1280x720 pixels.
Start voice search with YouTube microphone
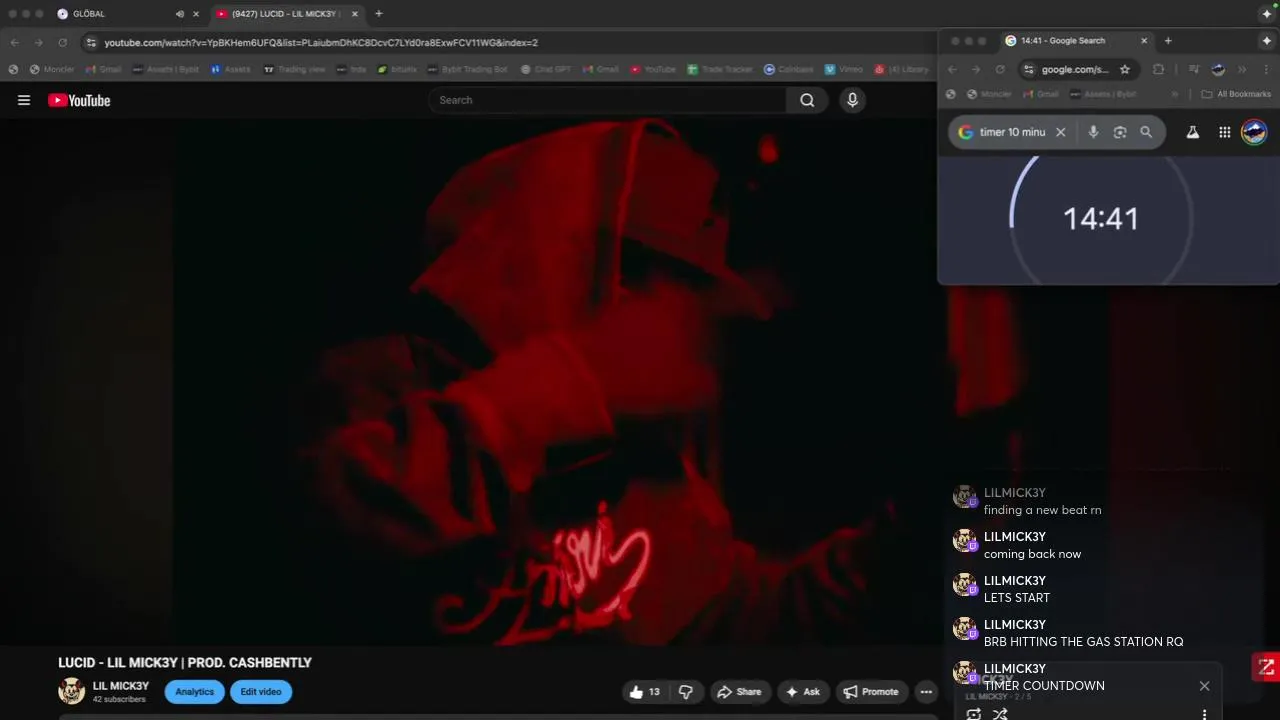pyautogui.click(x=852, y=100)
